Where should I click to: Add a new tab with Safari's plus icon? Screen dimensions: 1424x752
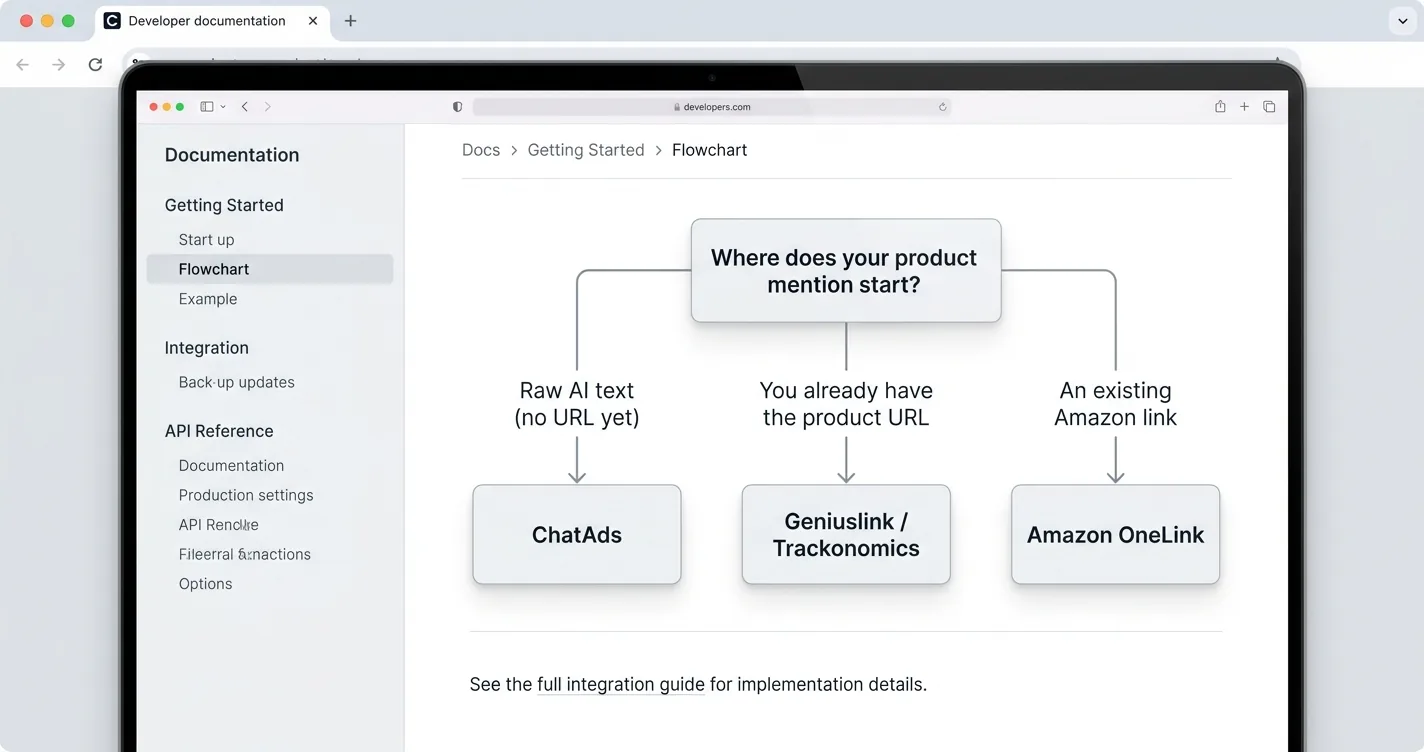pos(1244,107)
